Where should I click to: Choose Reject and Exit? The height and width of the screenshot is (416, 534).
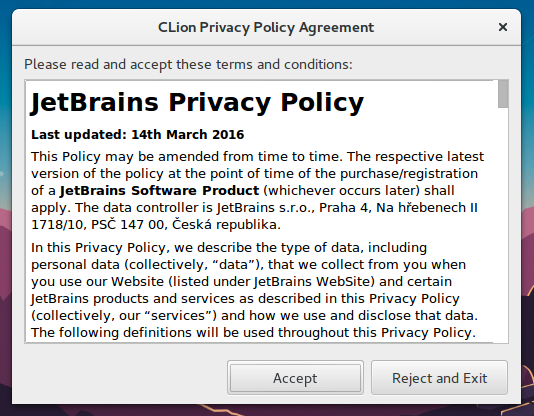pyautogui.click(x=439, y=378)
